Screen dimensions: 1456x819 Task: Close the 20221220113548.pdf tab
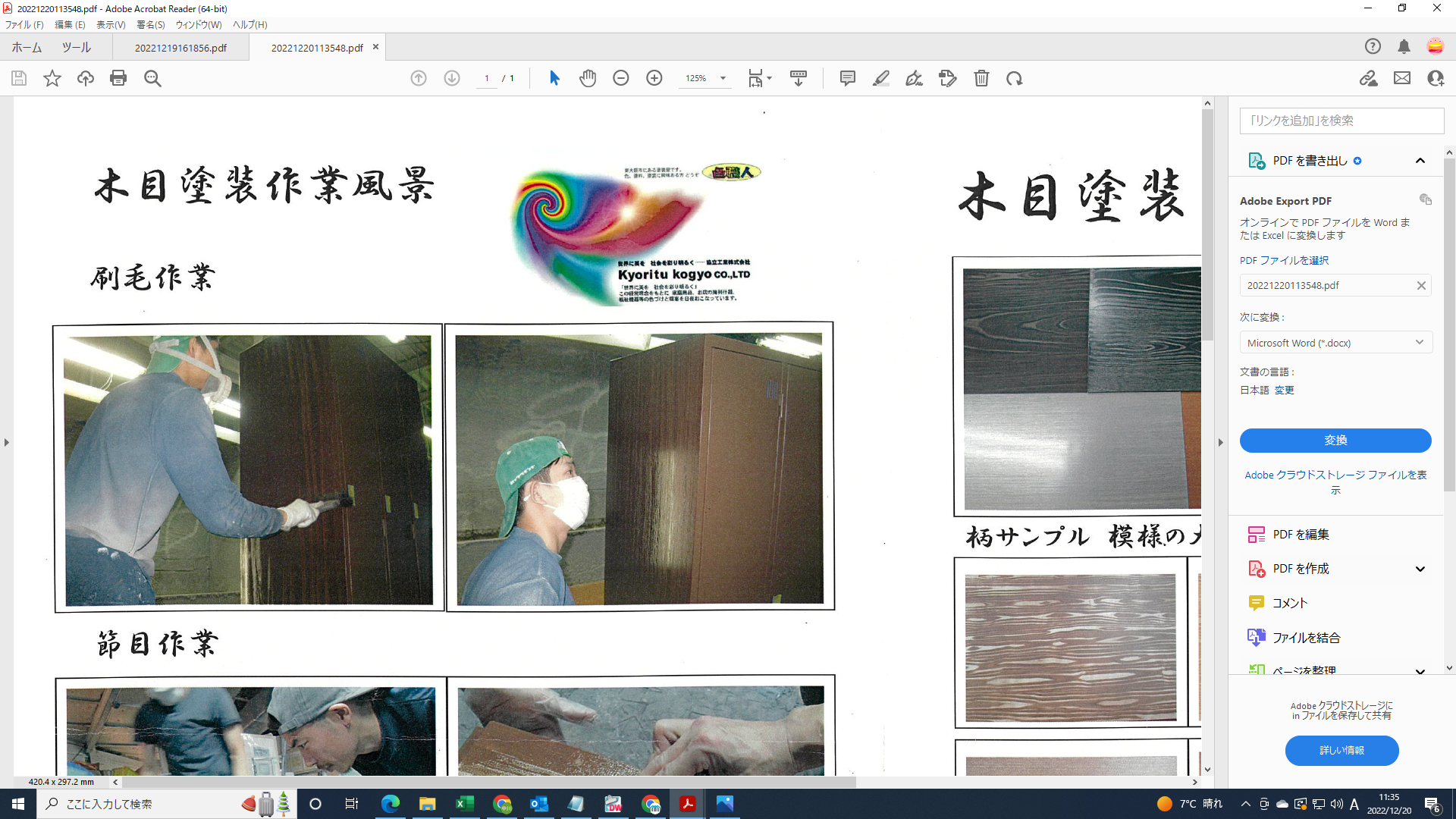coord(375,47)
